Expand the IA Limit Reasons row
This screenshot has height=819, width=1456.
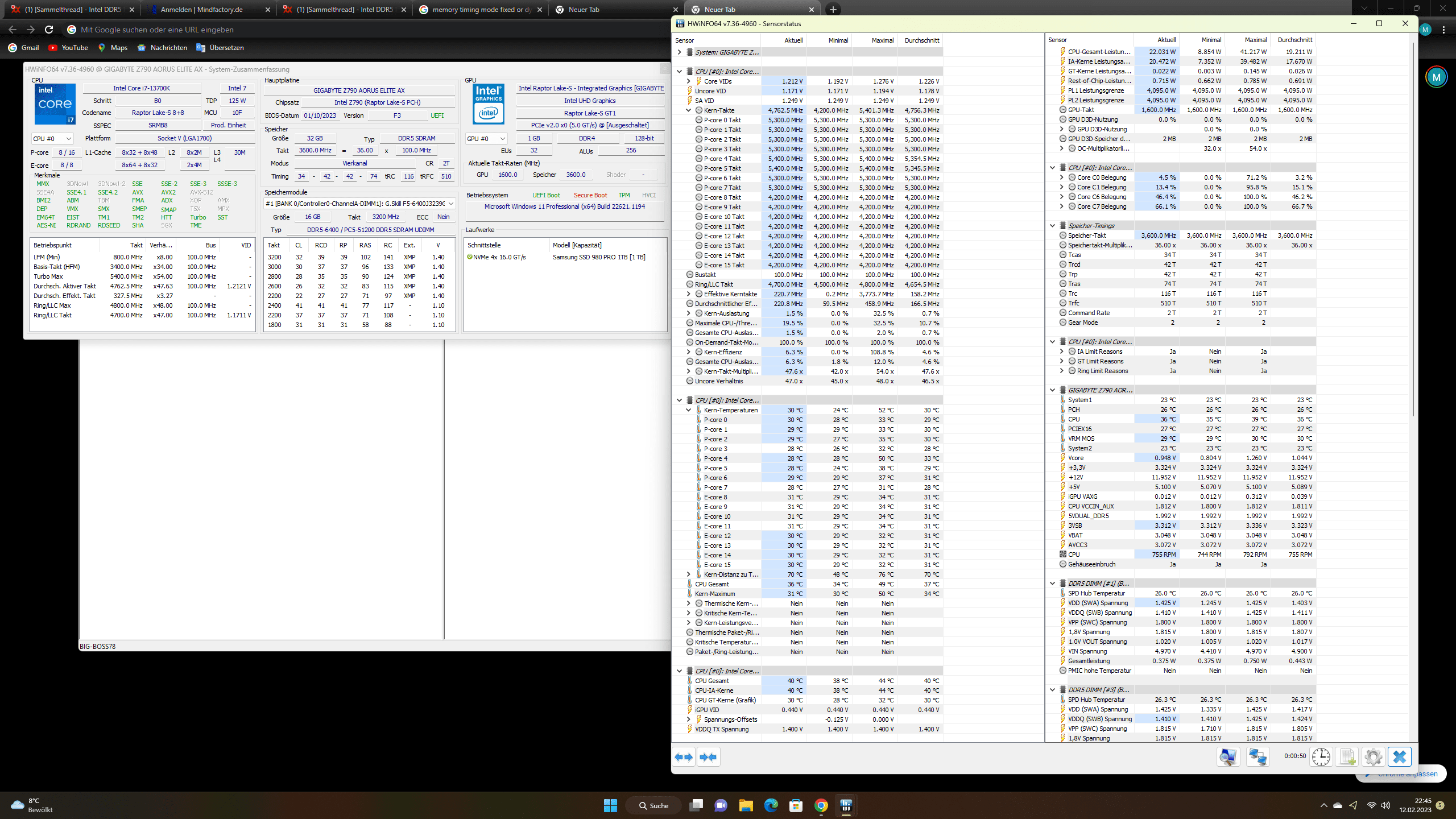click(x=1061, y=351)
